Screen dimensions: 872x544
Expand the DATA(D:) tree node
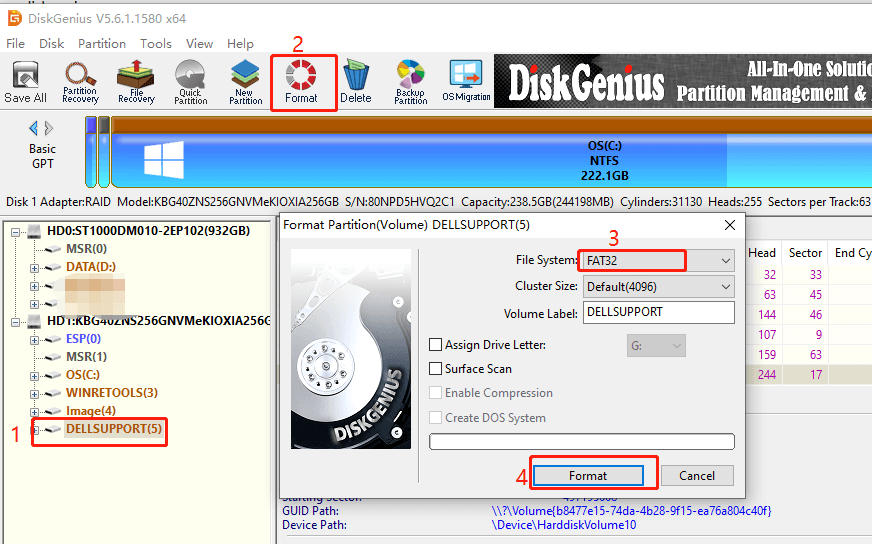click(34, 268)
